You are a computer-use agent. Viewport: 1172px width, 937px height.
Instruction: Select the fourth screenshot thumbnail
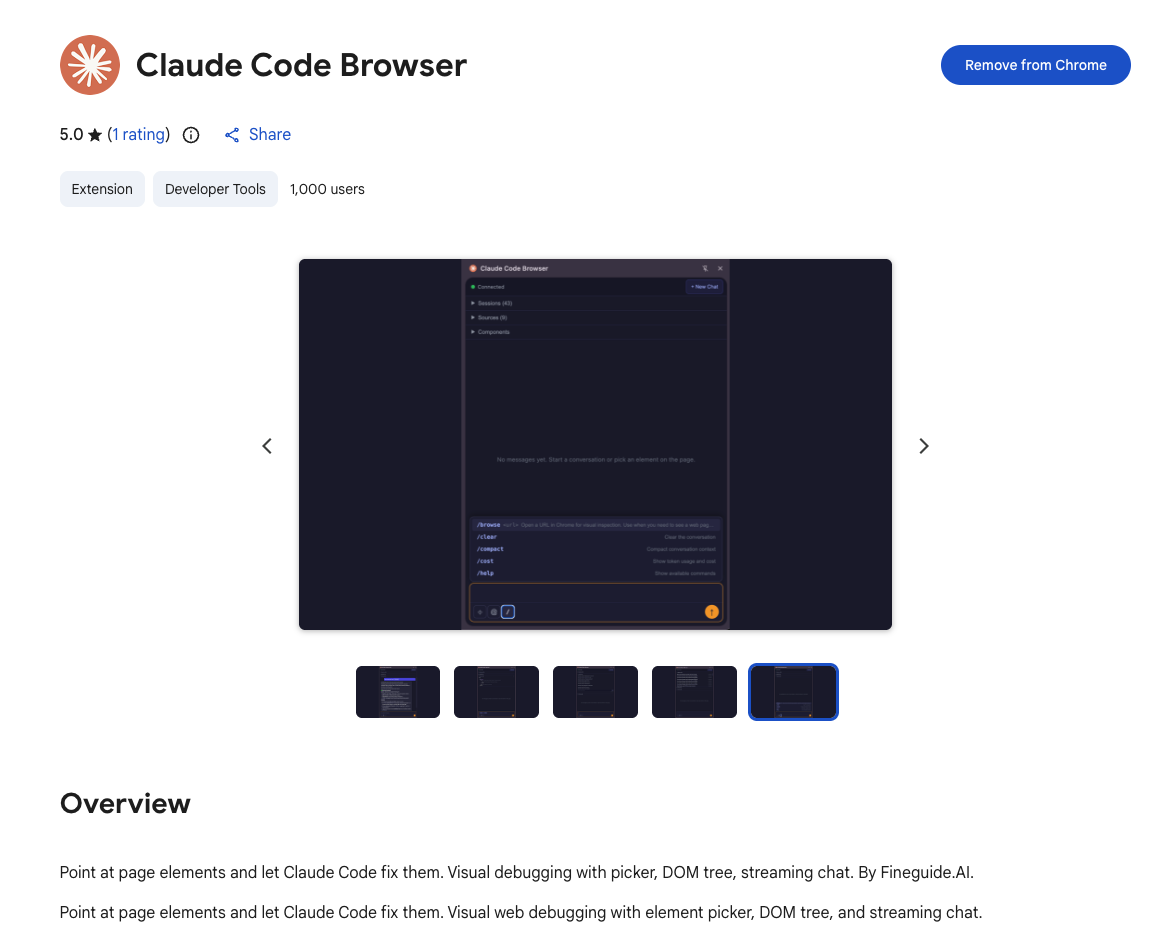tap(694, 692)
